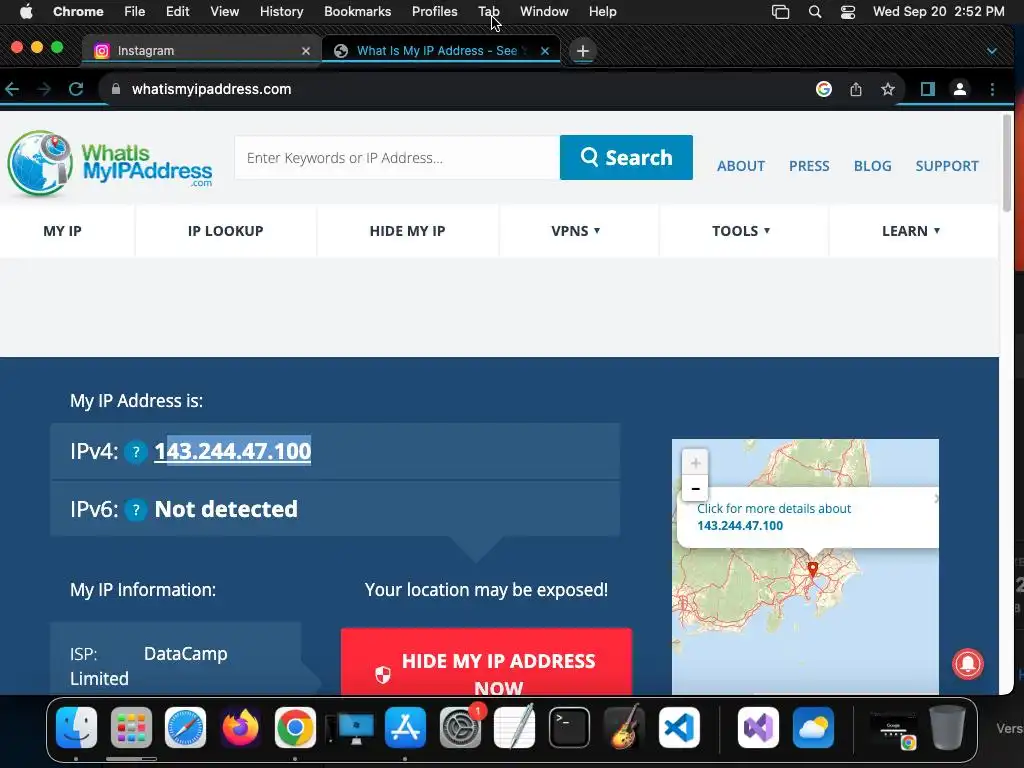Image resolution: width=1024 pixels, height=768 pixels.
Task: Expand the tab search chevron
Action: pos(992,51)
